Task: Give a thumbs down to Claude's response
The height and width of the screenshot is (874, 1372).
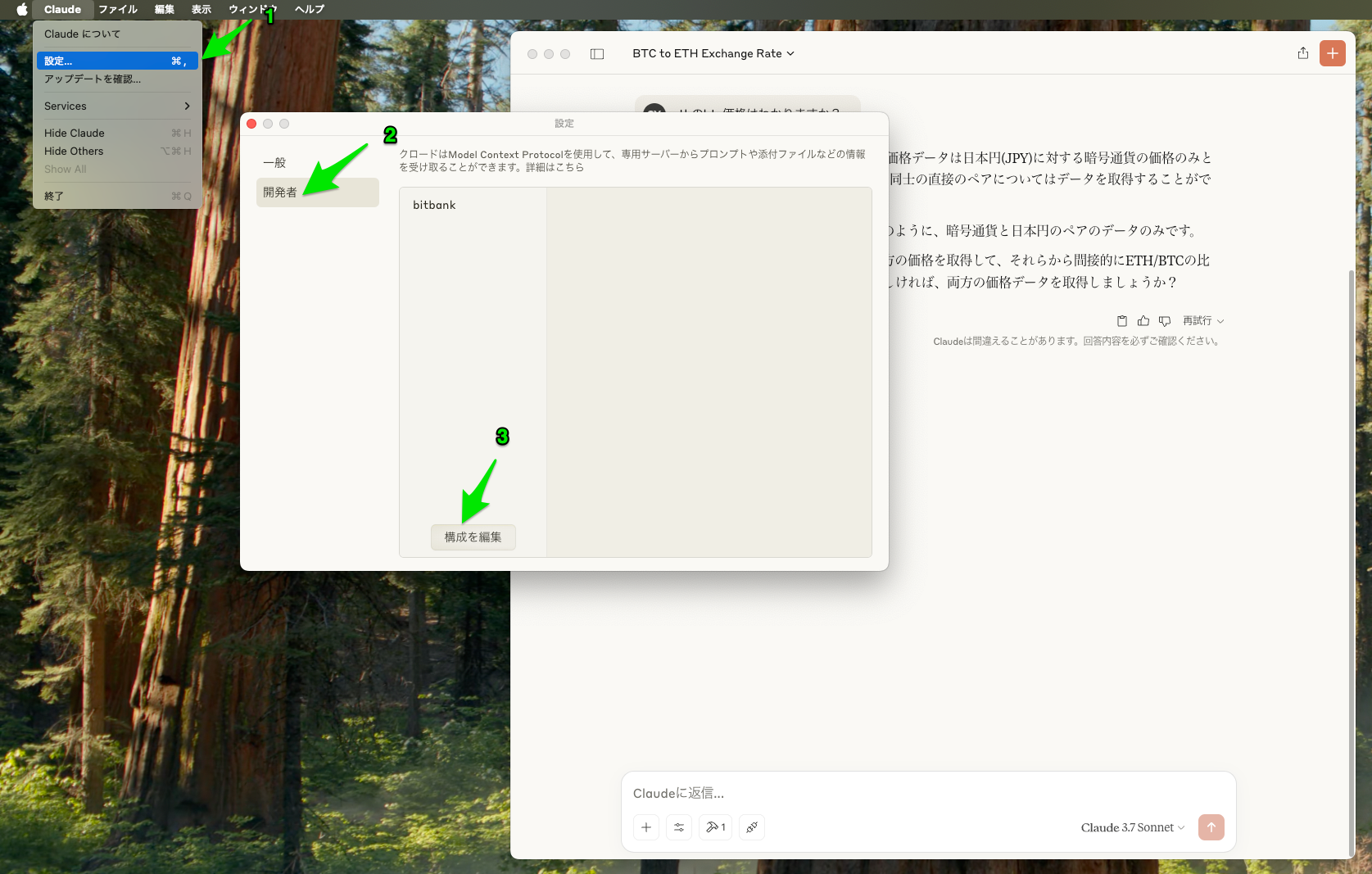Action: pyautogui.click(x=1164, y=320)
